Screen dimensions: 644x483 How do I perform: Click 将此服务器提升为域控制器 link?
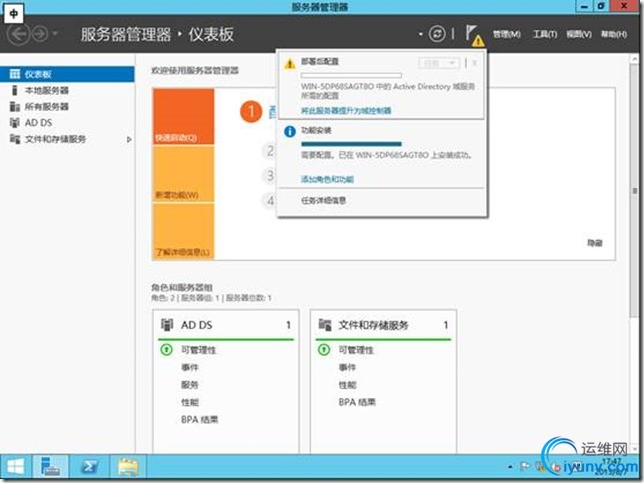(x=346, y=110)
